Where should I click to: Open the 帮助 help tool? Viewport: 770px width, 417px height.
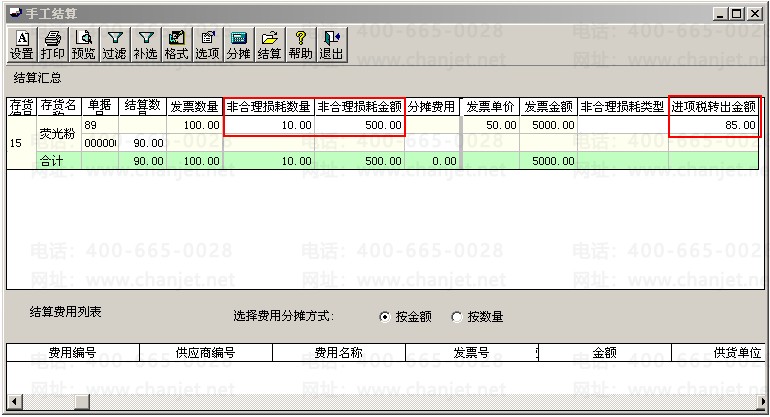coord(301,45)
